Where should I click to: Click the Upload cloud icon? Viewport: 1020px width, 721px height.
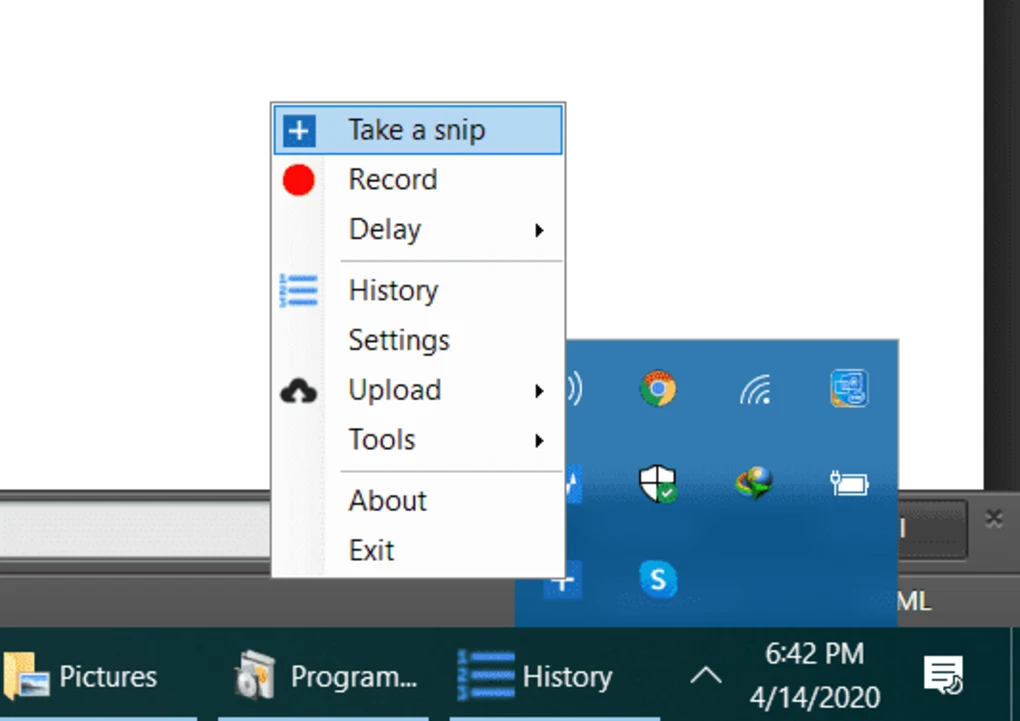click(297, 390)
